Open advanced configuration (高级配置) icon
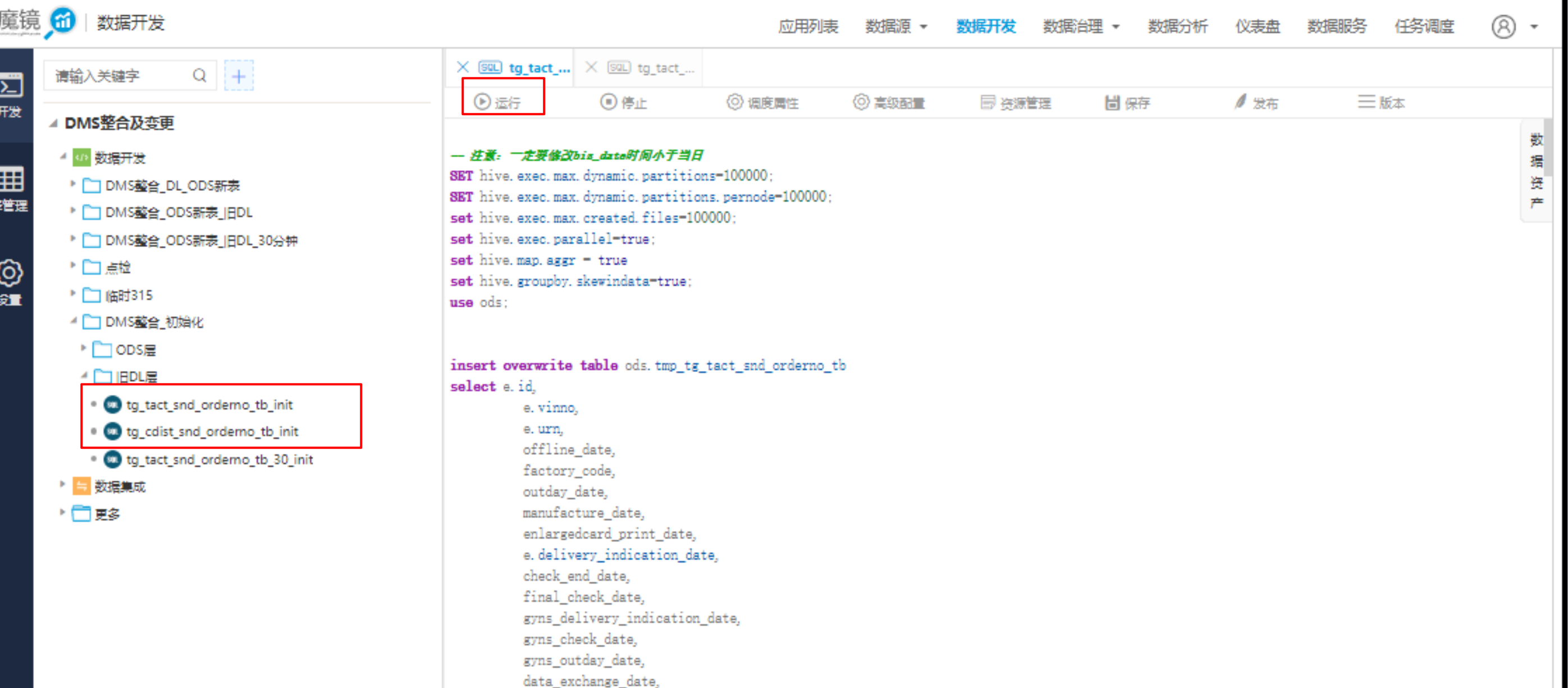 (x=861, y=102)
